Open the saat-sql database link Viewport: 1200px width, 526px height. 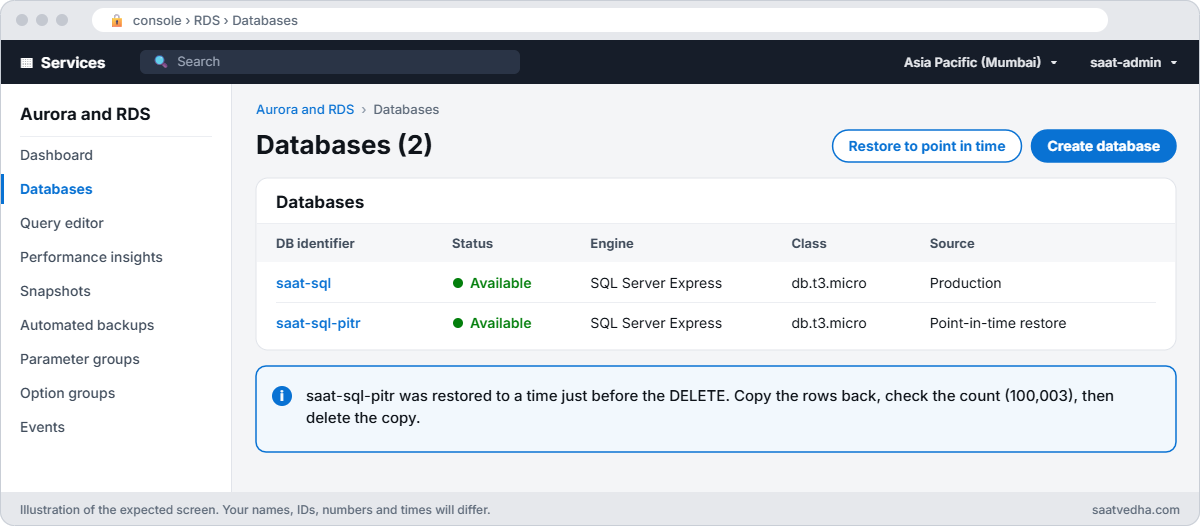click(x=303, y=283)
